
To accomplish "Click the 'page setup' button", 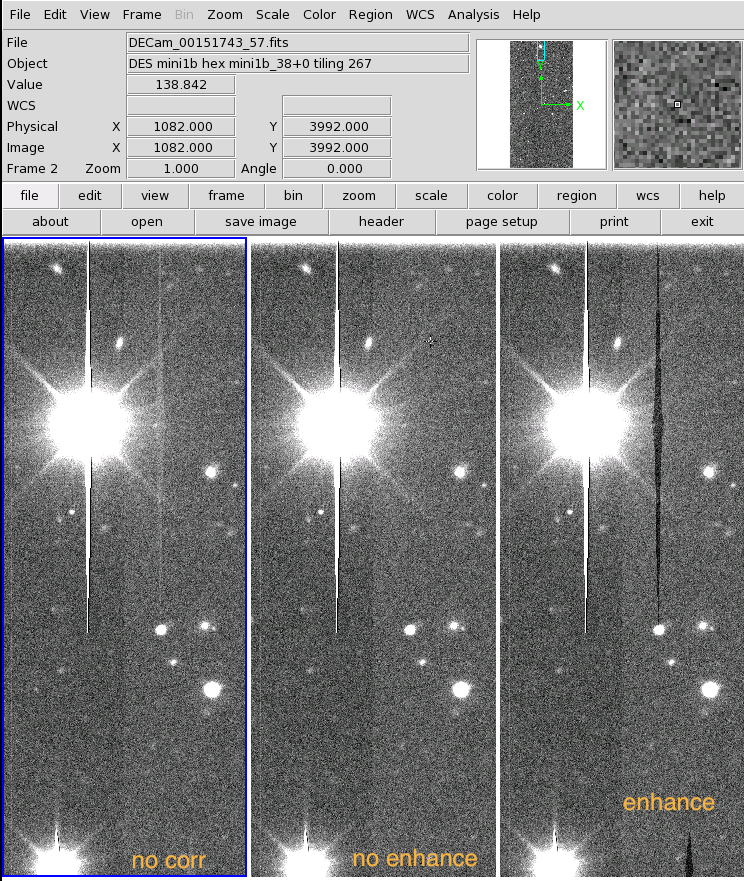I will point(501,222).
